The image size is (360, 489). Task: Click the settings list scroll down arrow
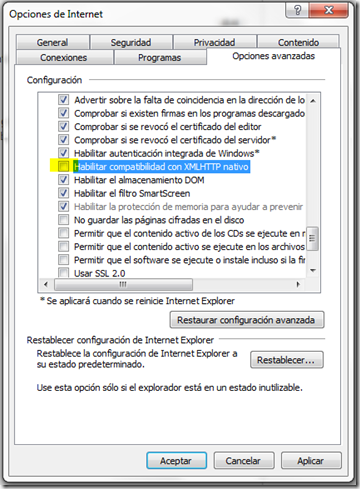313,270
